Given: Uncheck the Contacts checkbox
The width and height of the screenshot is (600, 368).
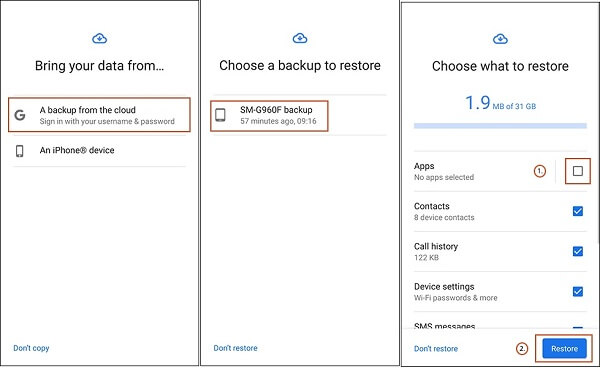Looking at the screenshot, I should (x=578, y=211).
